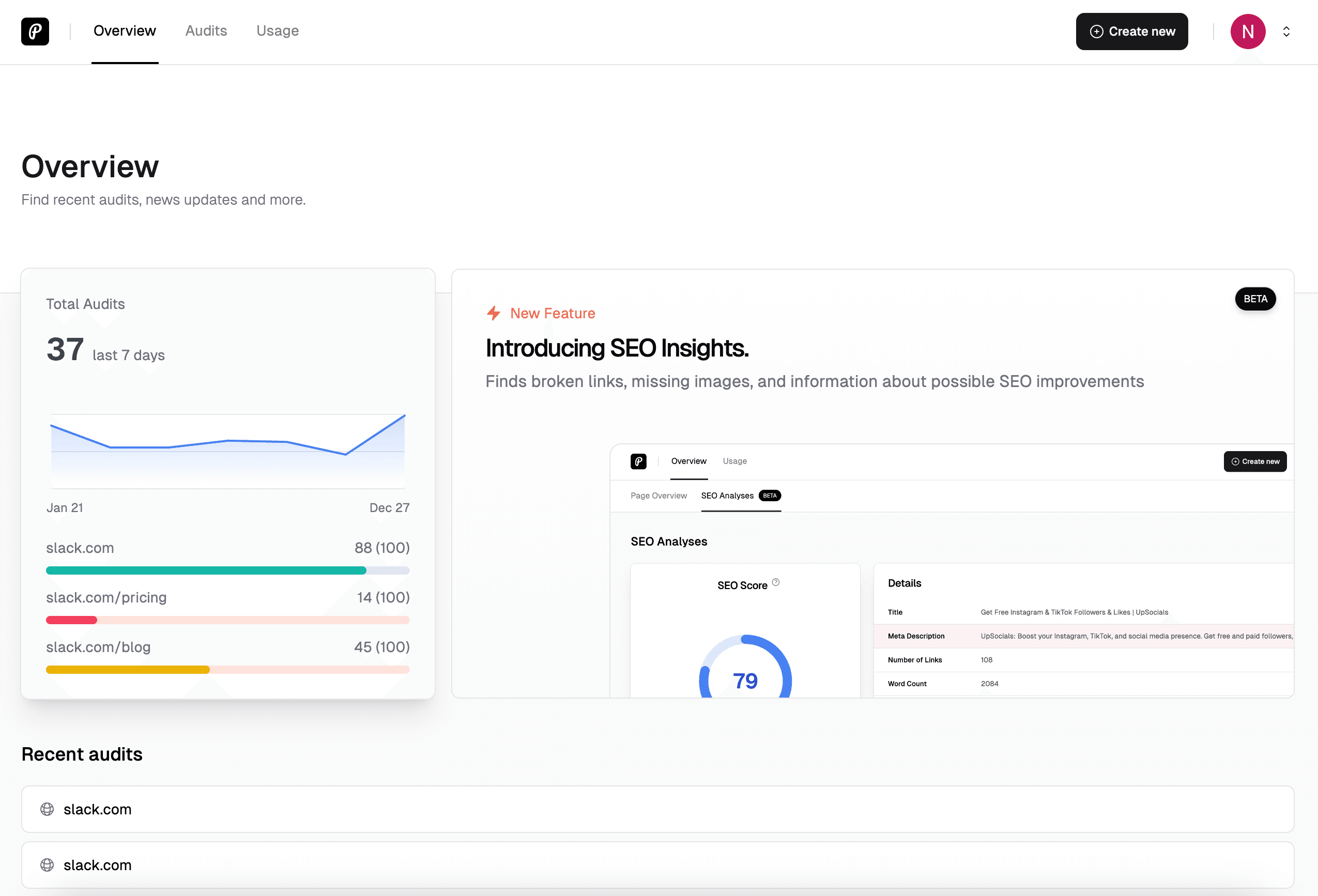1318x896 pixels.
Task: Click the New Feature label
Action: (553, 313)
